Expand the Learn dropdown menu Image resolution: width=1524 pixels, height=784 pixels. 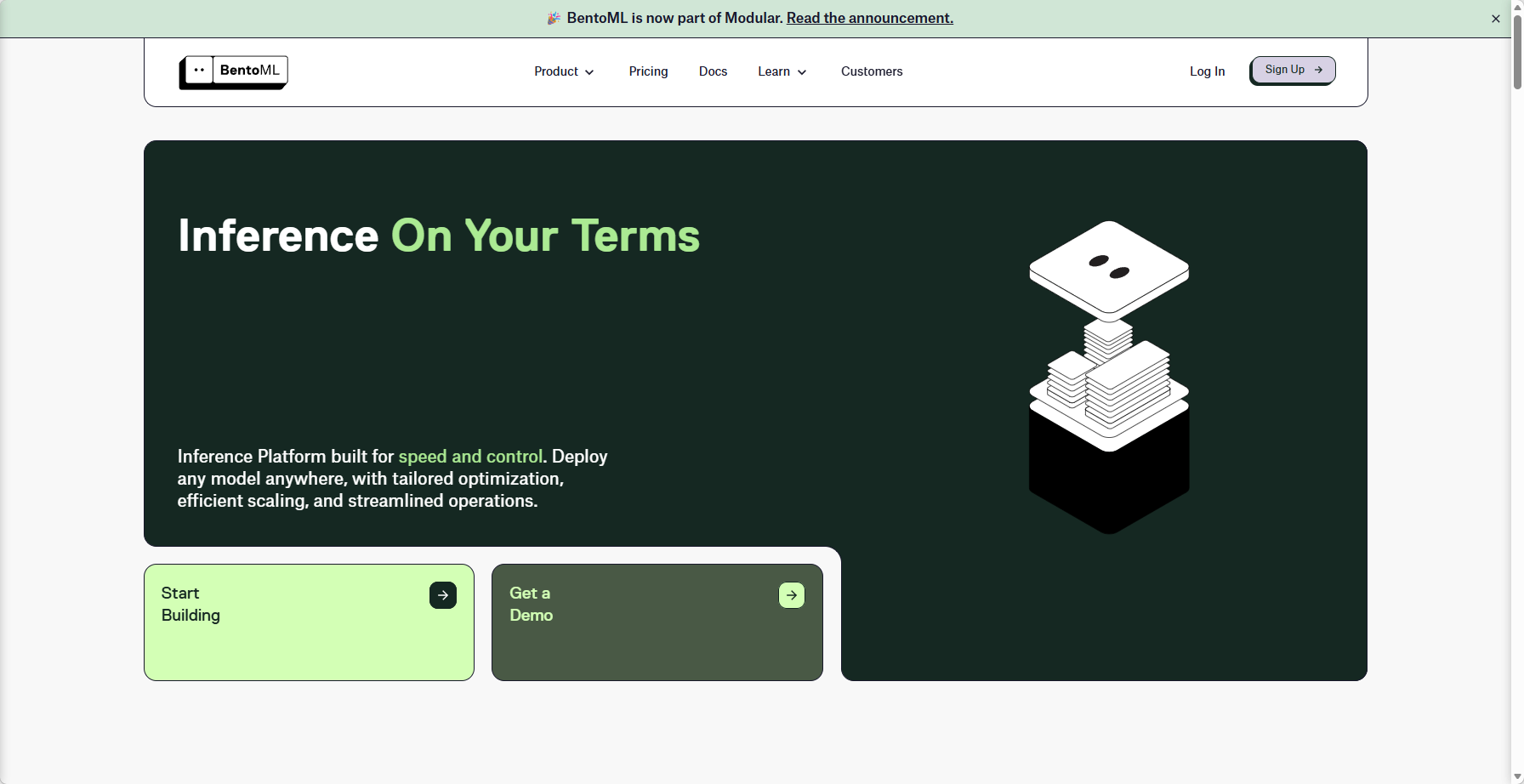[782, 71]
